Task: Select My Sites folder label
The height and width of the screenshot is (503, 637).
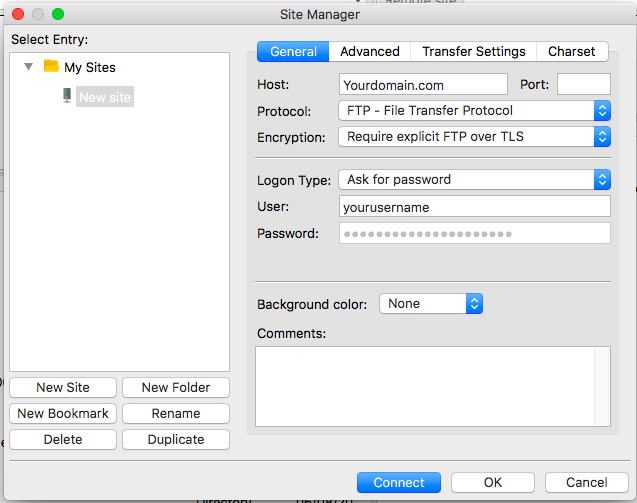Action: [90, 67]
